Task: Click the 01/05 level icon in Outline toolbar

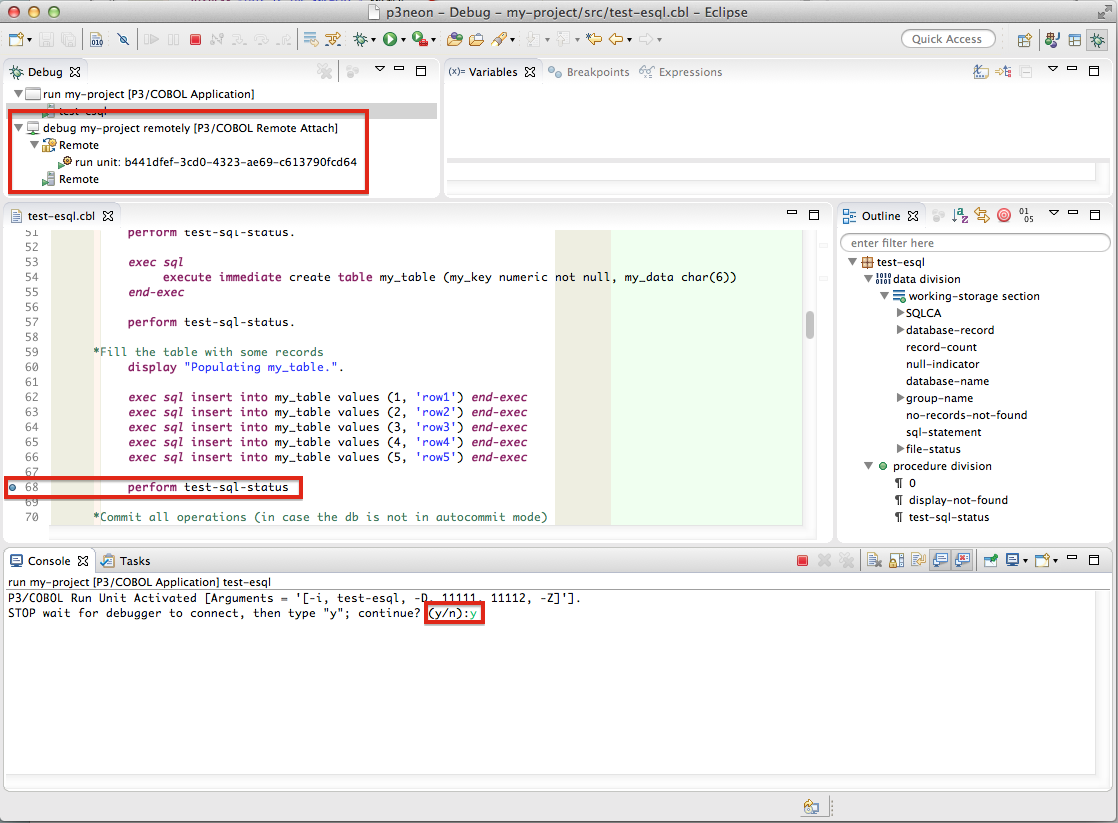Action: (1026, 215)
